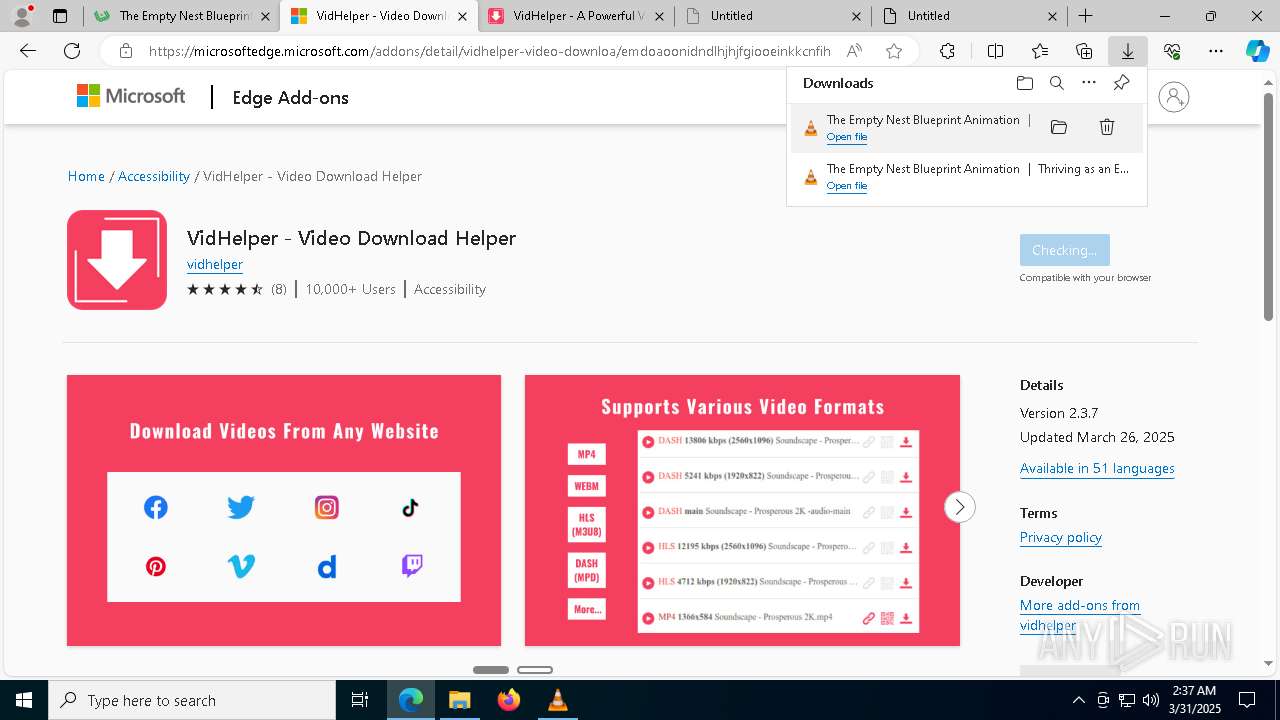Click the Microsoft logo
1280x720 pixels.
pyautogui.click(x=131, y=96)
